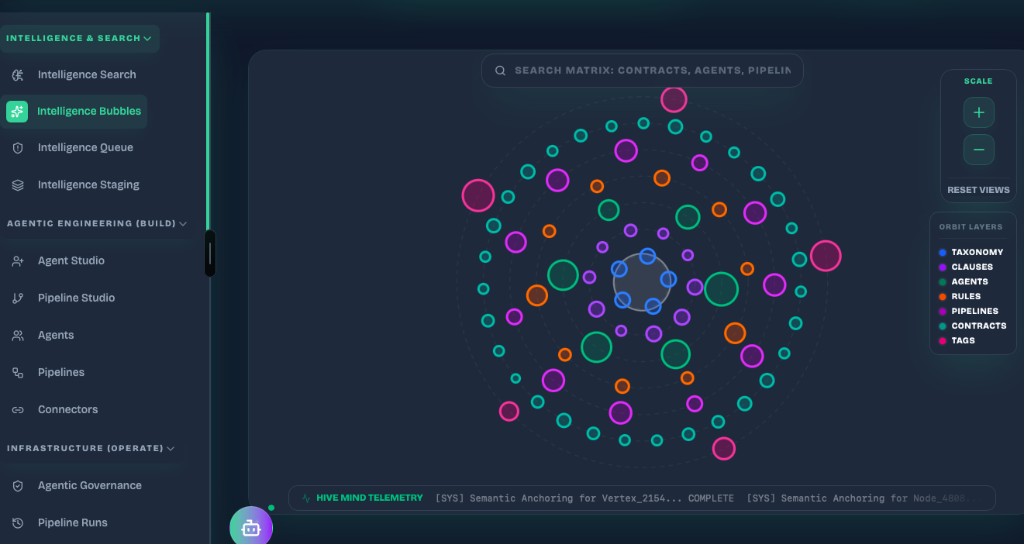This screenshot has width=1024, height=544.
Task: Click the Pipelines workflow icon
Action: (18, 373)
